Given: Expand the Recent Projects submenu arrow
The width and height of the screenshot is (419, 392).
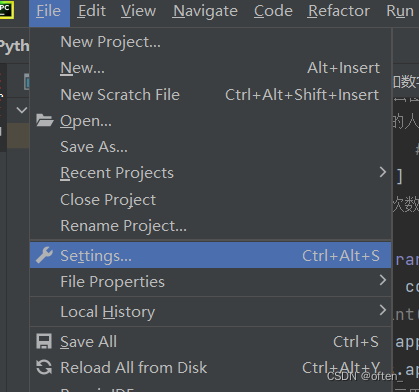Looking at the screenshot, I should tap(383, 172).
